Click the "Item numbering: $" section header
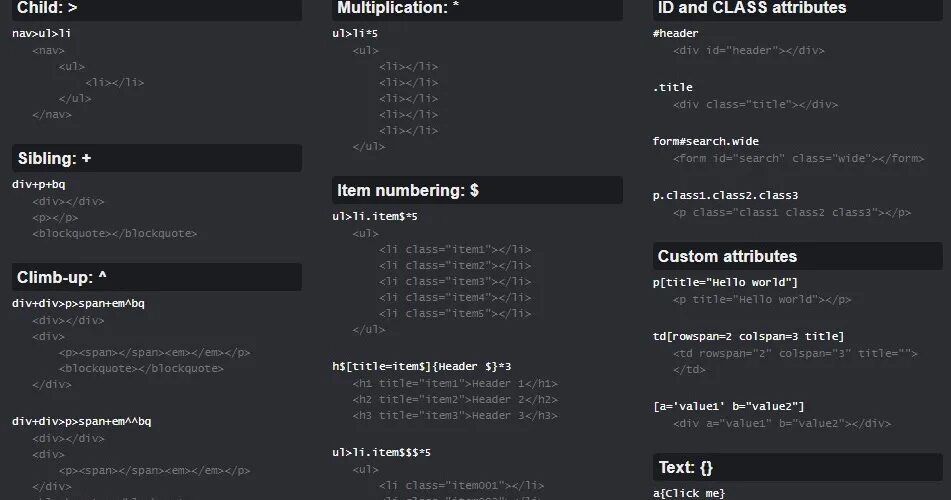The height and width of the screenshot is (500, 951). pos(407,190)
